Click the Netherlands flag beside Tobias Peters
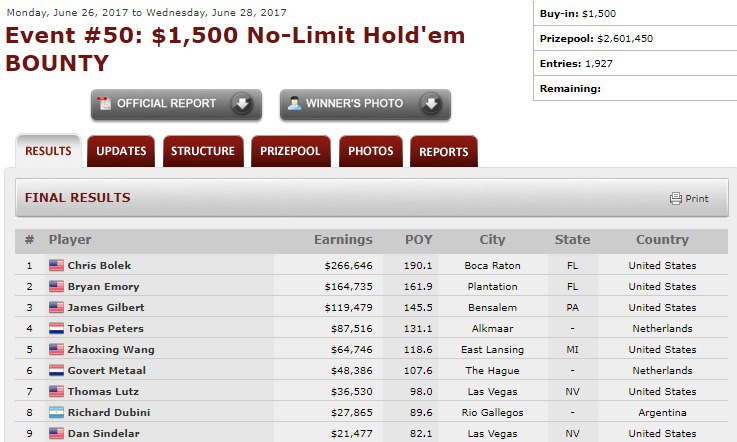The image size is (737, 442). coord(56,329)
